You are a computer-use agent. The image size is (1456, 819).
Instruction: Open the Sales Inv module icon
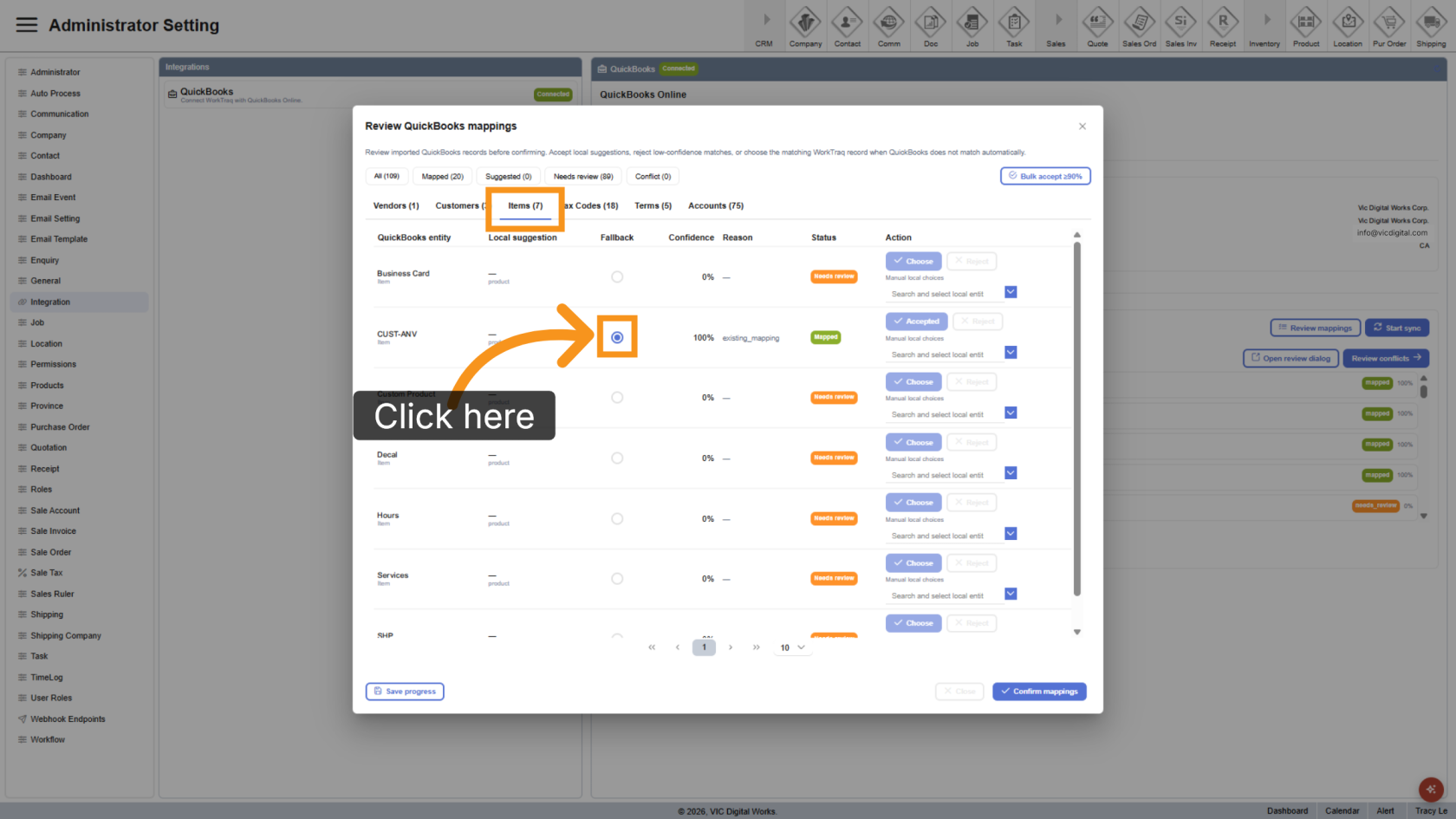coord(1180,25)
